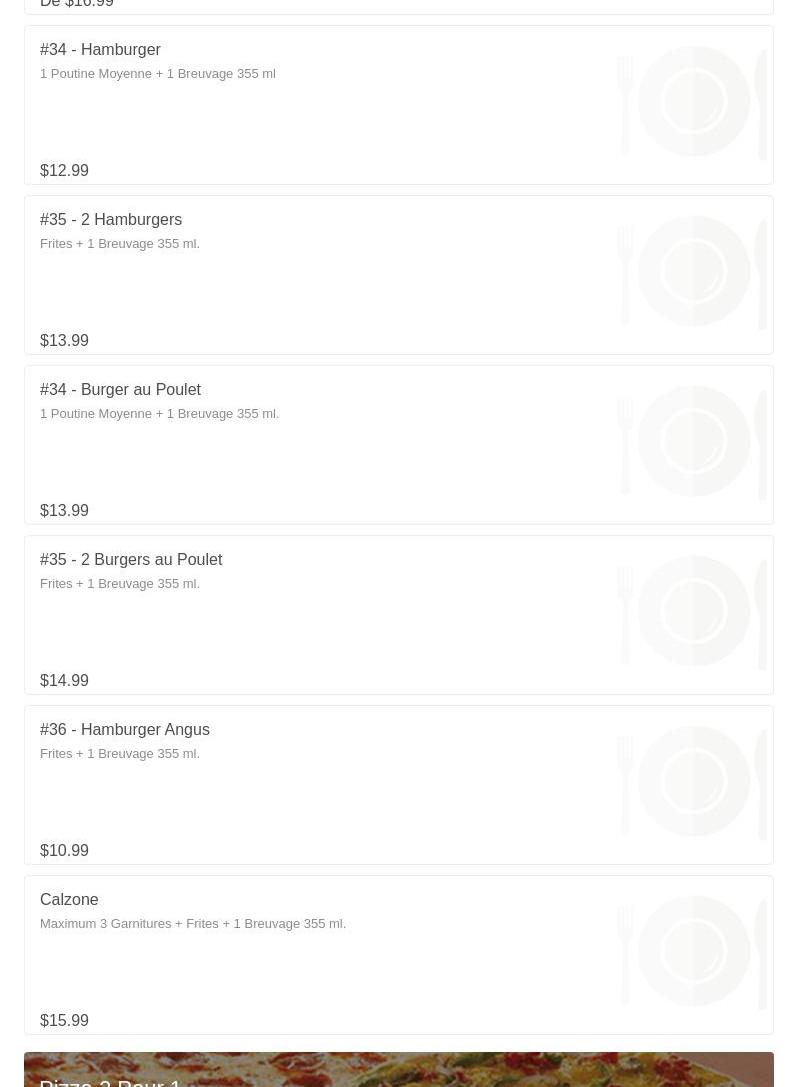Click the $15.99 Calzone price

coord(64,1020)
